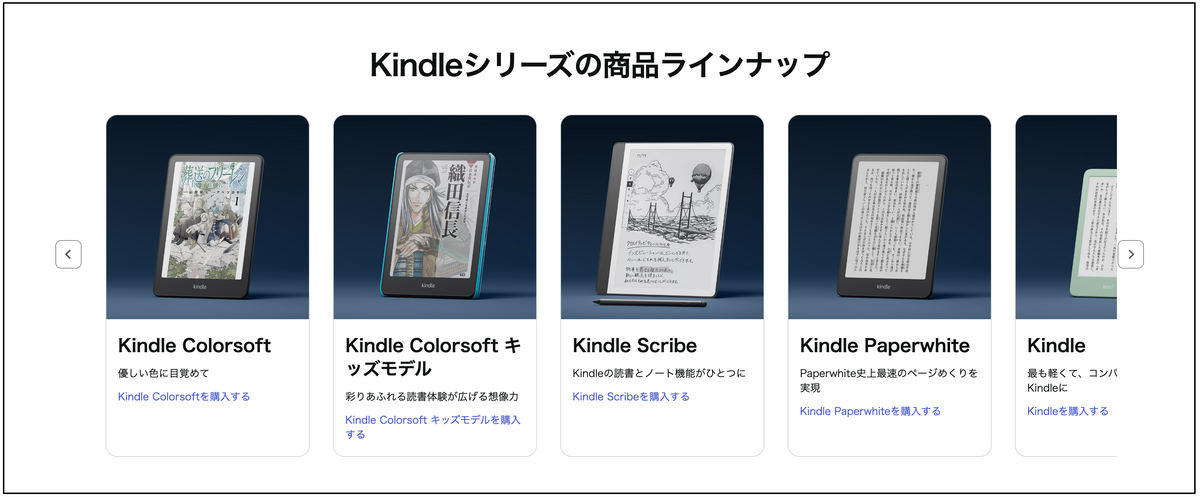The width and height of the screenshot is (1200, 497).
Task: Open the Kindle Scribe product image
Action: 662,217
